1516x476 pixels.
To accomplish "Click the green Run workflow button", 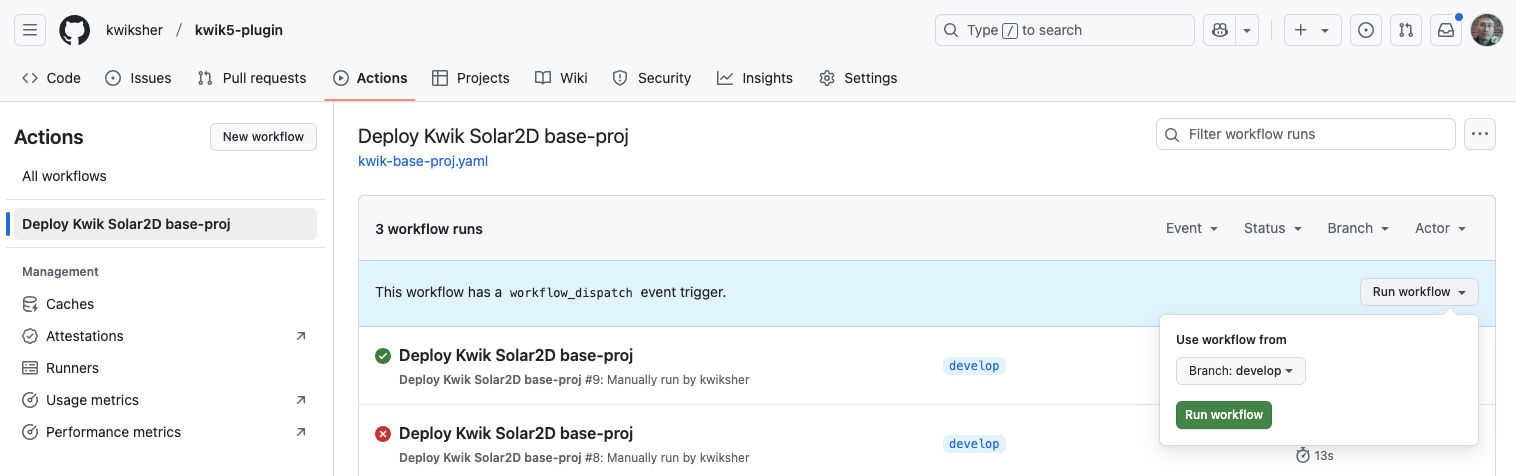I will [x=1224, y=415].
